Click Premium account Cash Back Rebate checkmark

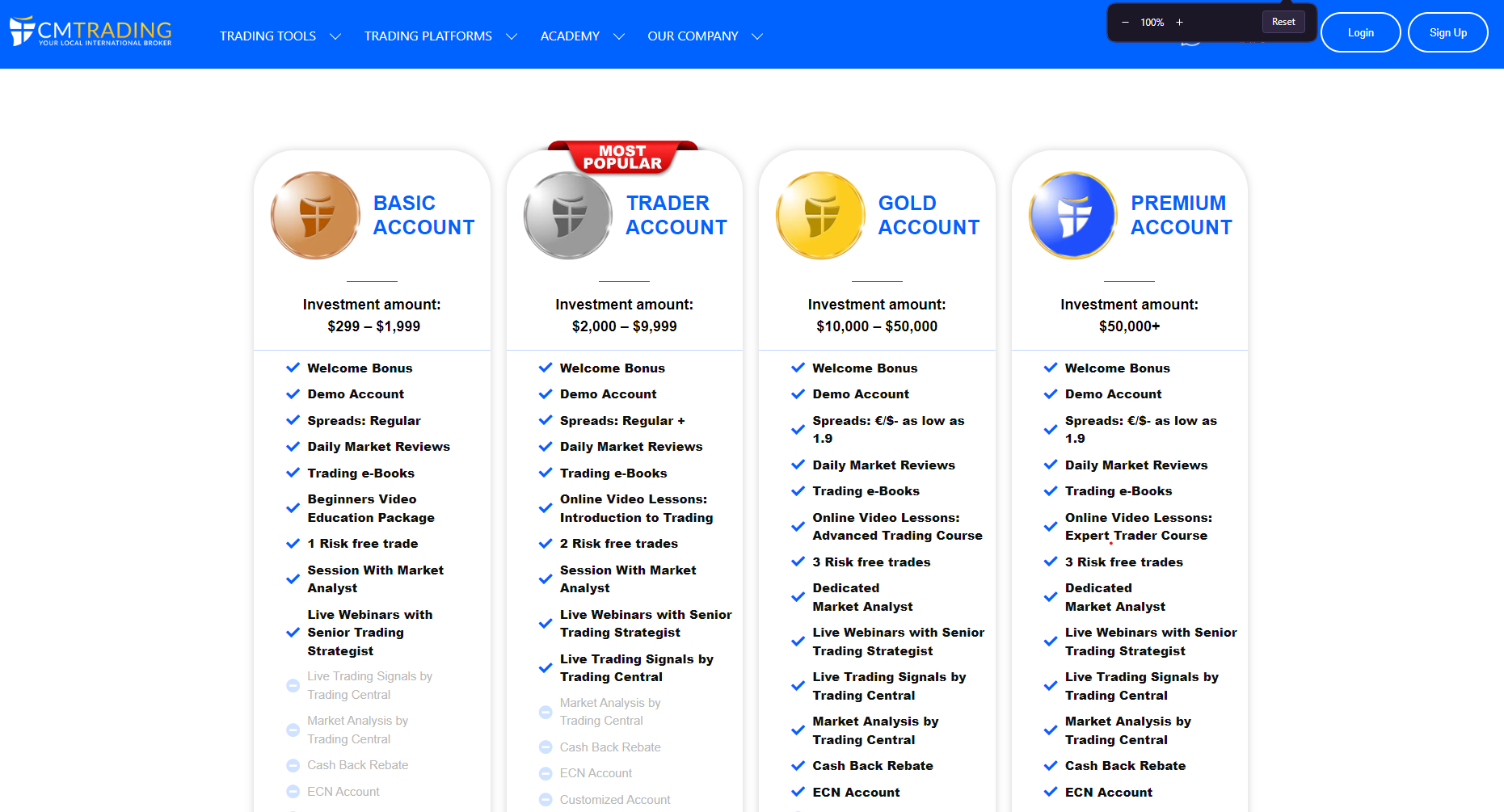click(x=1051, y=765)
